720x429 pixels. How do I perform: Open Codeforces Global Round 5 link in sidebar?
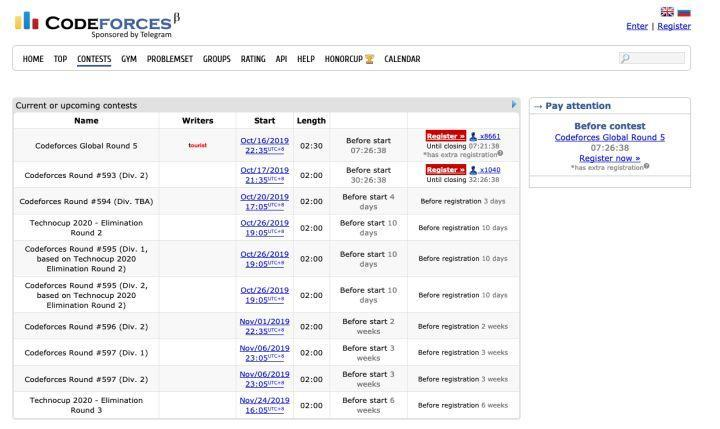610,137
